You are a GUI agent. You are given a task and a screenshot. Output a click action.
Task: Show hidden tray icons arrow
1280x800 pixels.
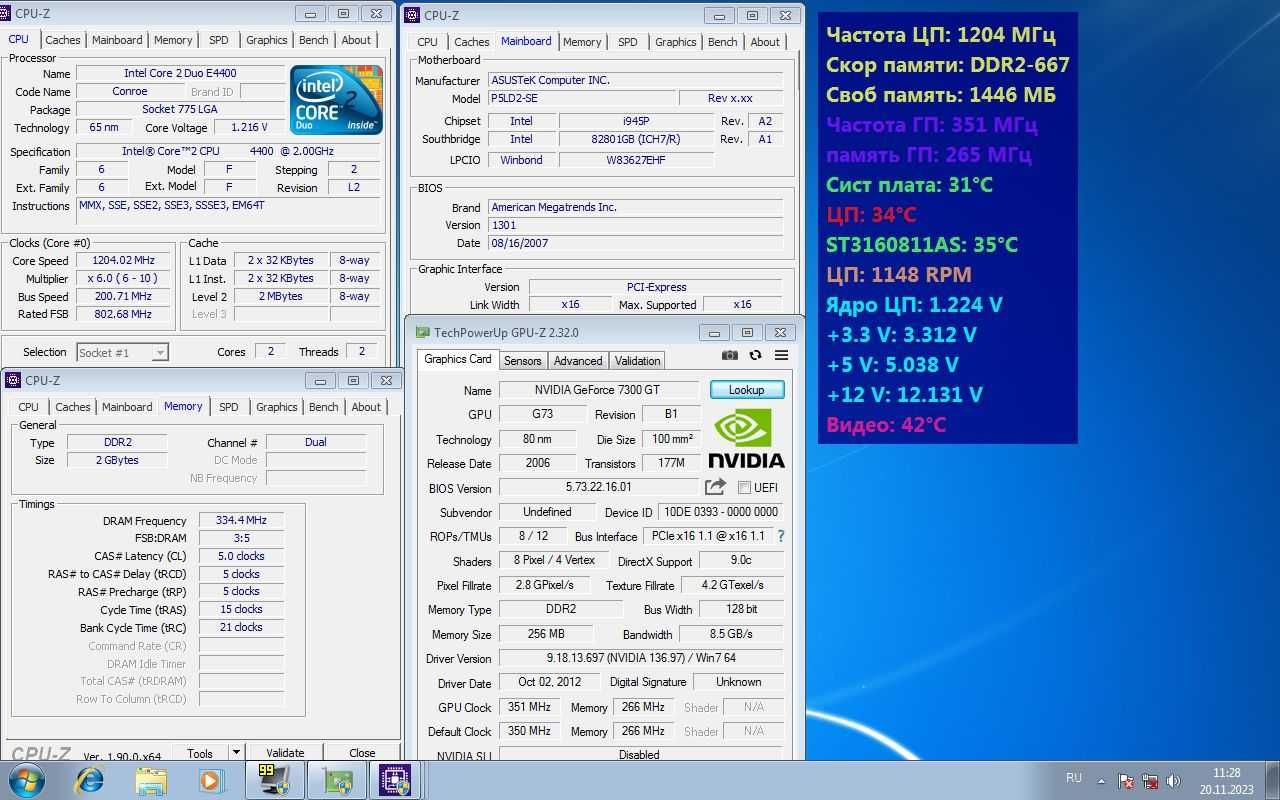coord(1102,780)
